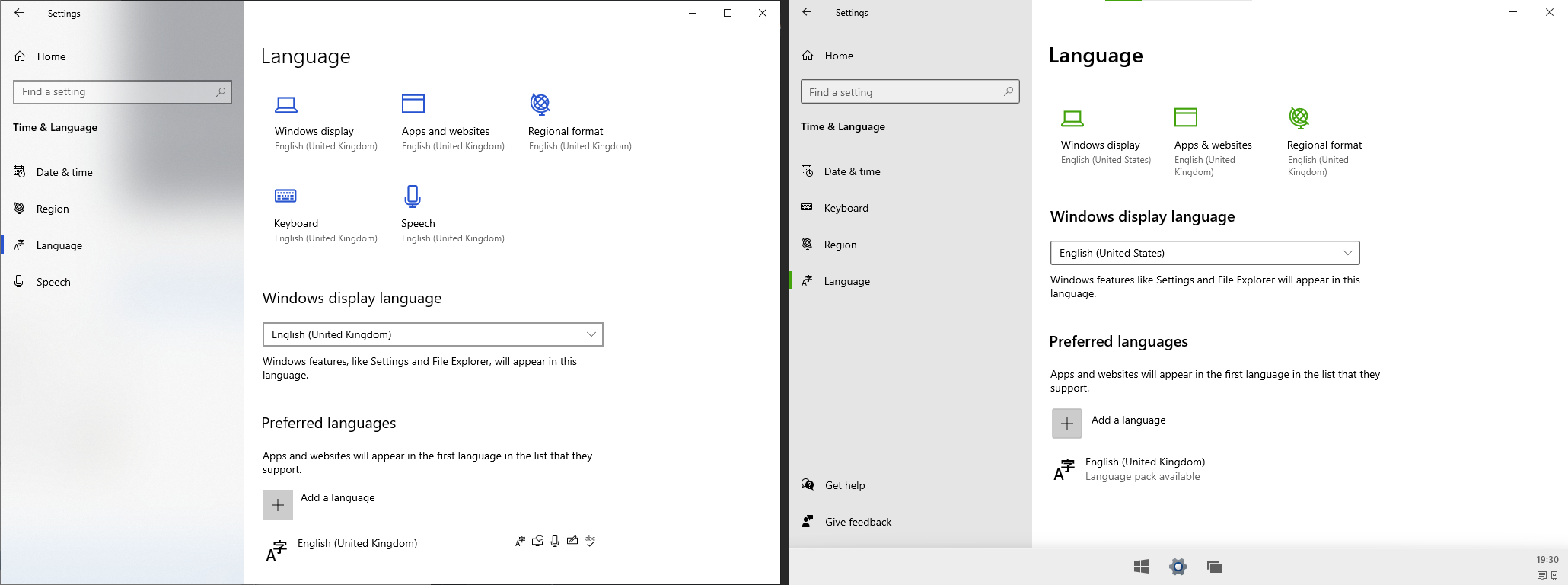Go Home in right Settings sidebar

coord(910,56)
